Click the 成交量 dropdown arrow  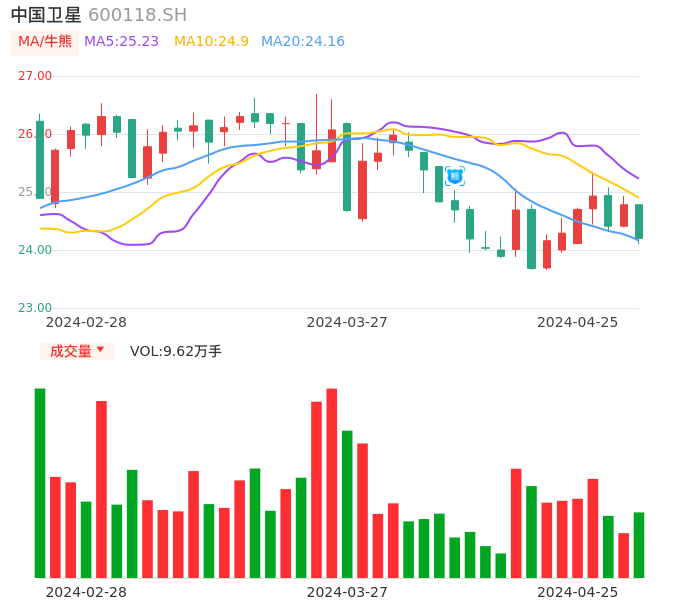[100, 350]
